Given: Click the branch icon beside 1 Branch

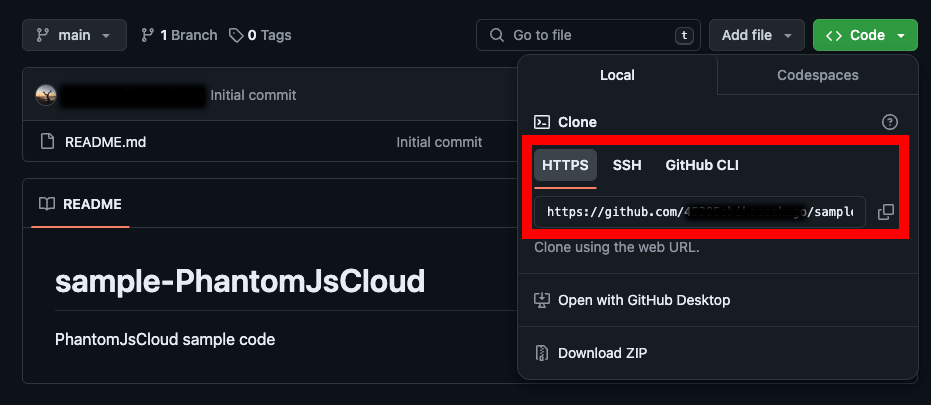Looking at the screenshot, I should click(x=149, y=35).
